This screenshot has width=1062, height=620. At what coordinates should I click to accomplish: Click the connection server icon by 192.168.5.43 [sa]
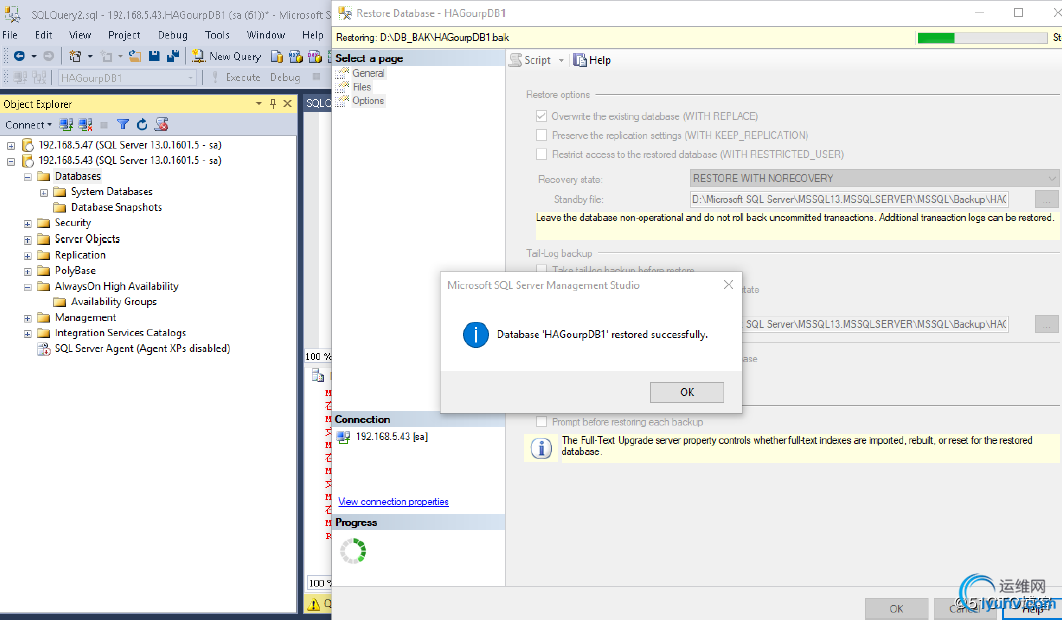click(343, 437)
